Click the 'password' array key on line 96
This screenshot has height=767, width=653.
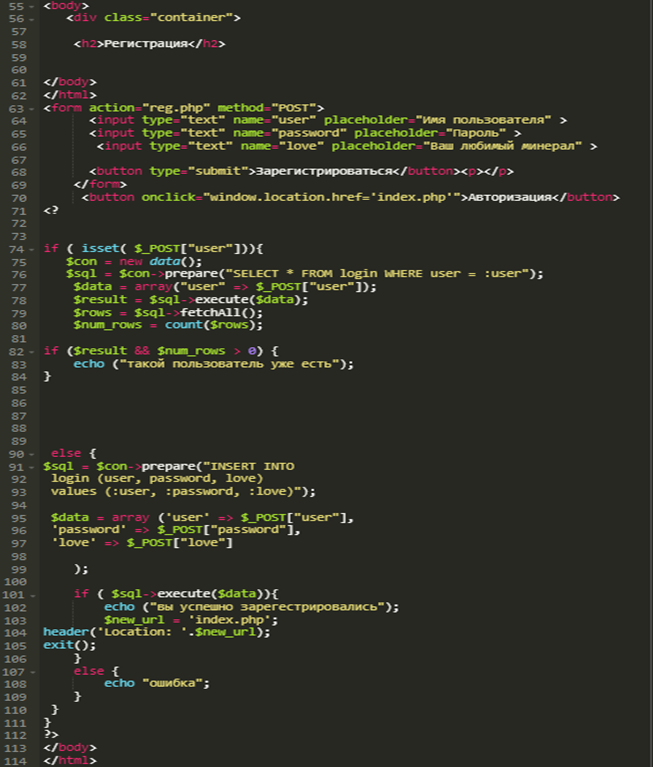(x=89, y=530)
